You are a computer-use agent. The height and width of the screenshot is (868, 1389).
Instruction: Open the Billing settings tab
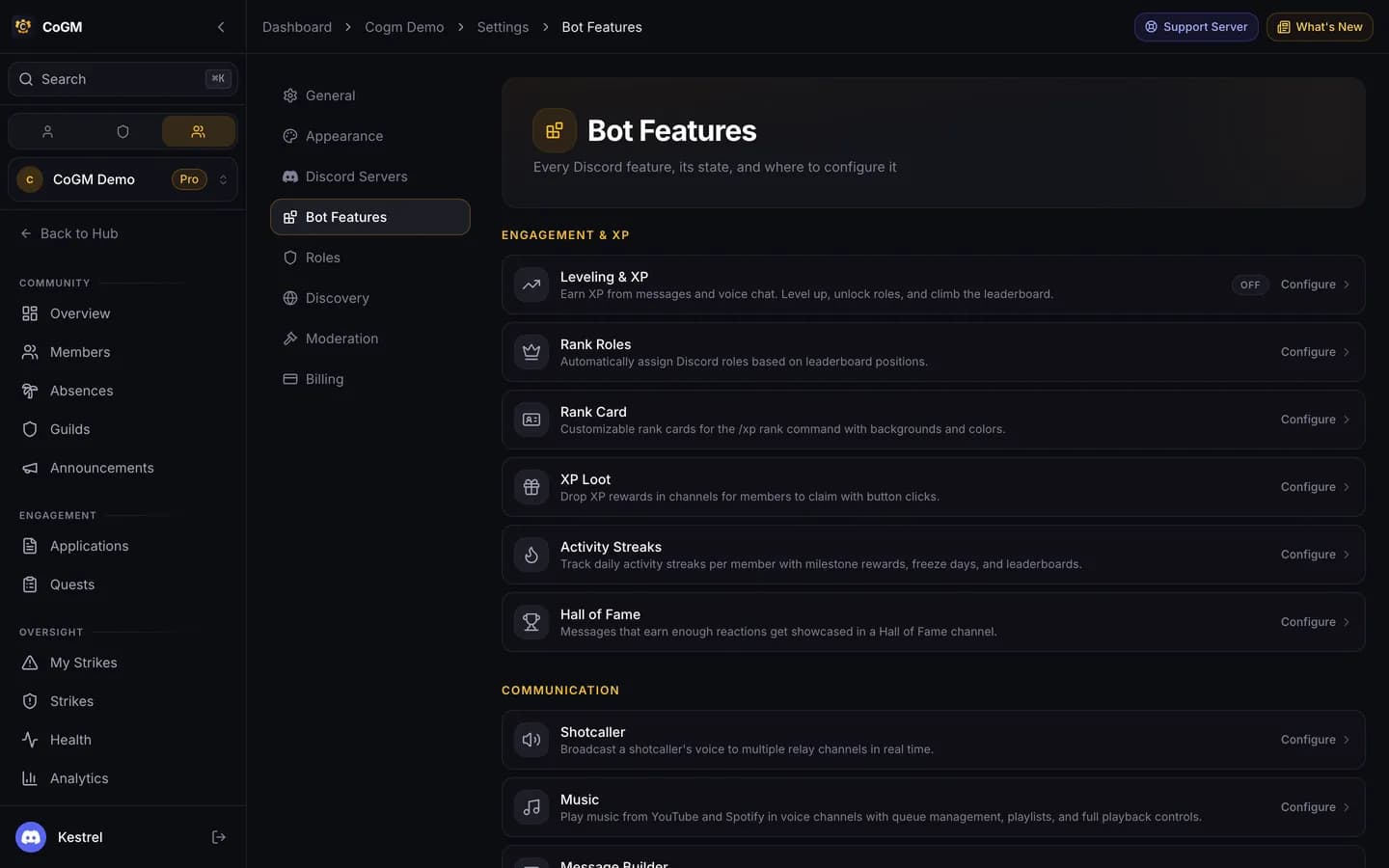click(370, 379)
